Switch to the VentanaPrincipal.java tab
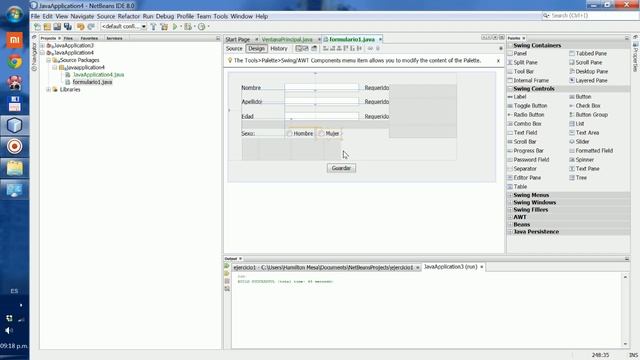The width and height of the screenshot is (640, 360). coord(287,40)
